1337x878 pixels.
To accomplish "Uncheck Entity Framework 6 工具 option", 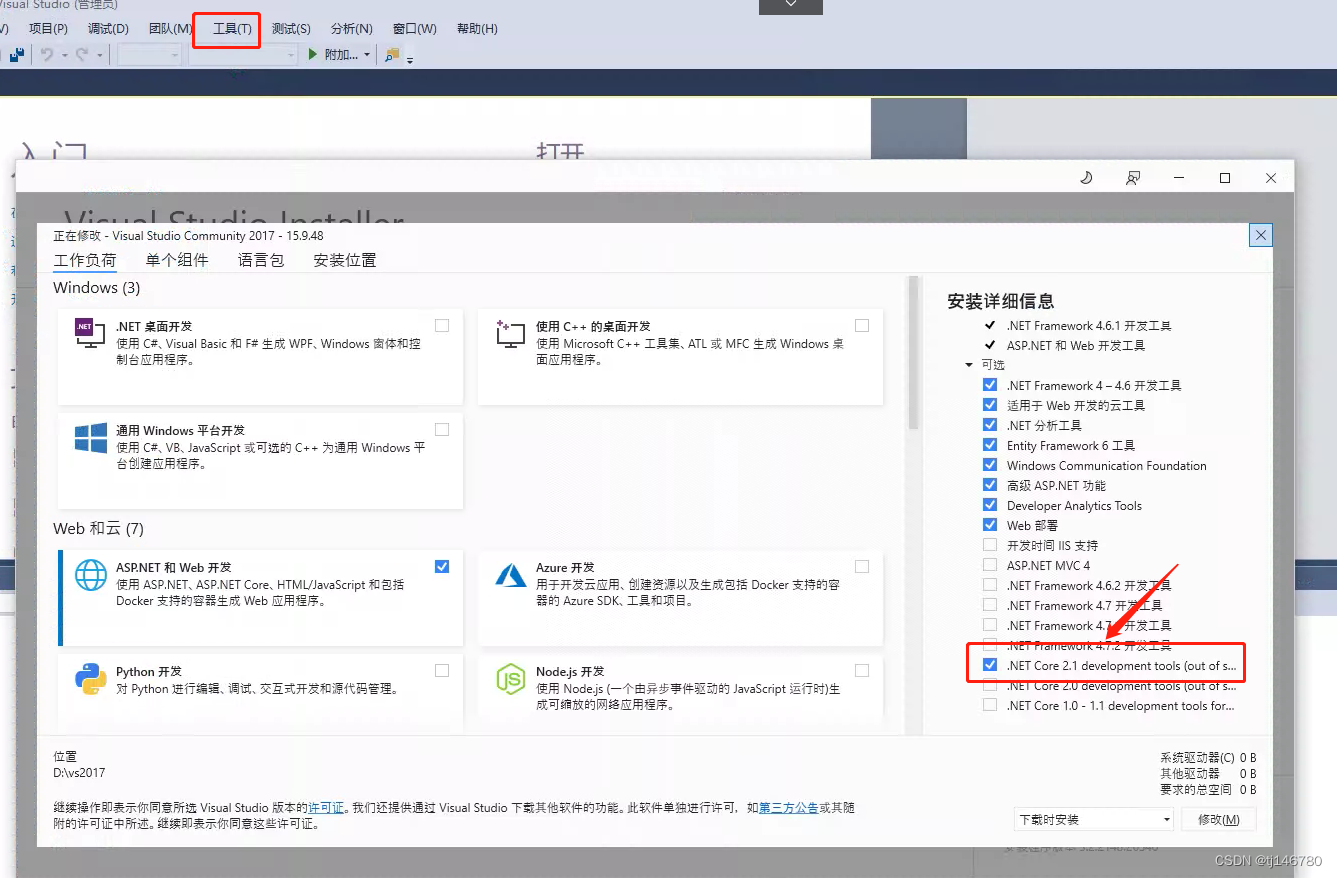I will click(990, 445).
